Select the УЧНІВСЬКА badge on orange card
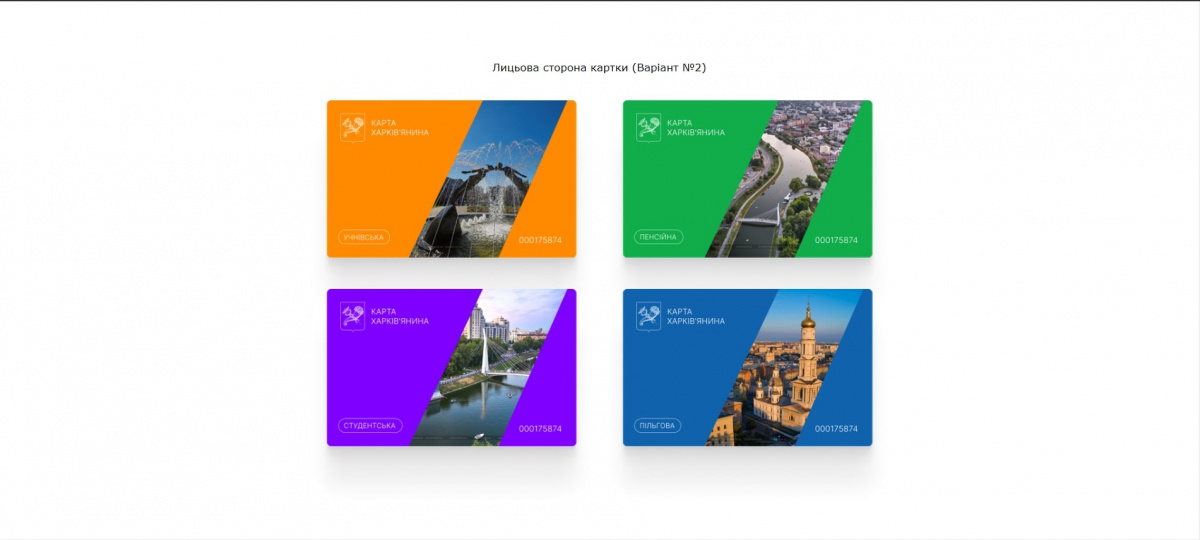Image resolution: width=1200 pixels, height=540 pixels. 363,237
